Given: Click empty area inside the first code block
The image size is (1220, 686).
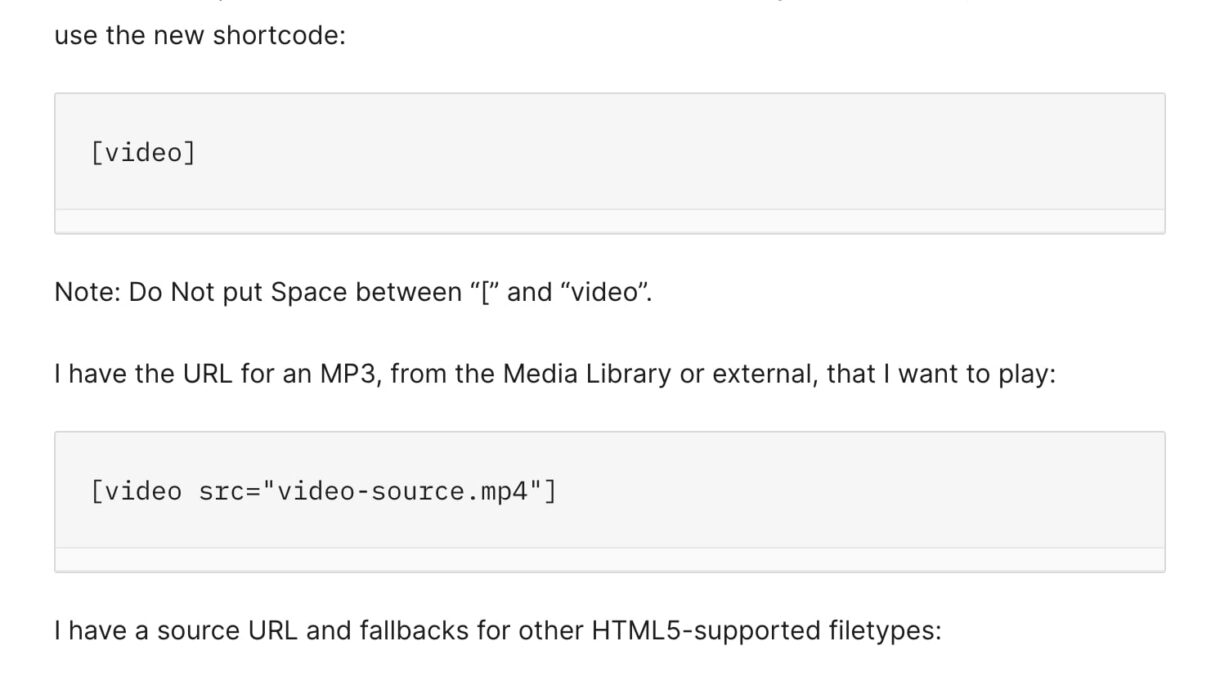Looking at the screenshot, I should click(x=700, y=153).
